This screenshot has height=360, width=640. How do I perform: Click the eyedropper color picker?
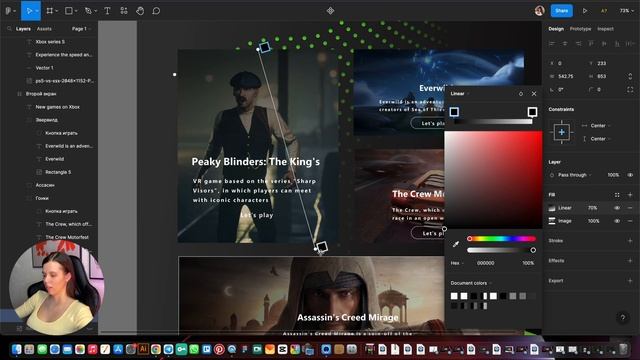click(x=456, y=244)
